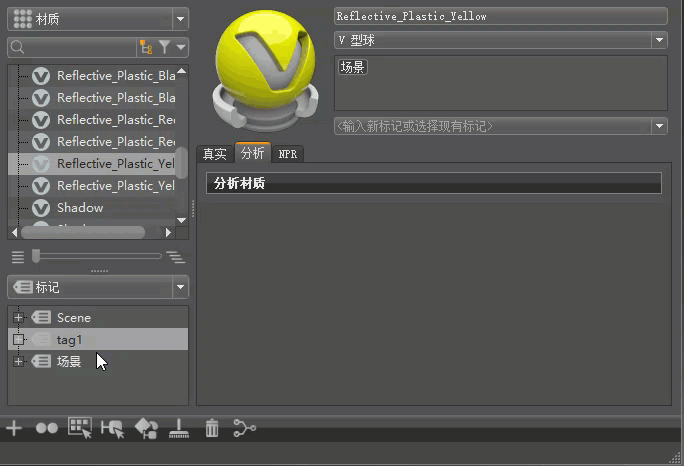Select the highlighted Reflective_Plastic_Yel material
This screenshot has height=466, width=684.
point(92,164)
